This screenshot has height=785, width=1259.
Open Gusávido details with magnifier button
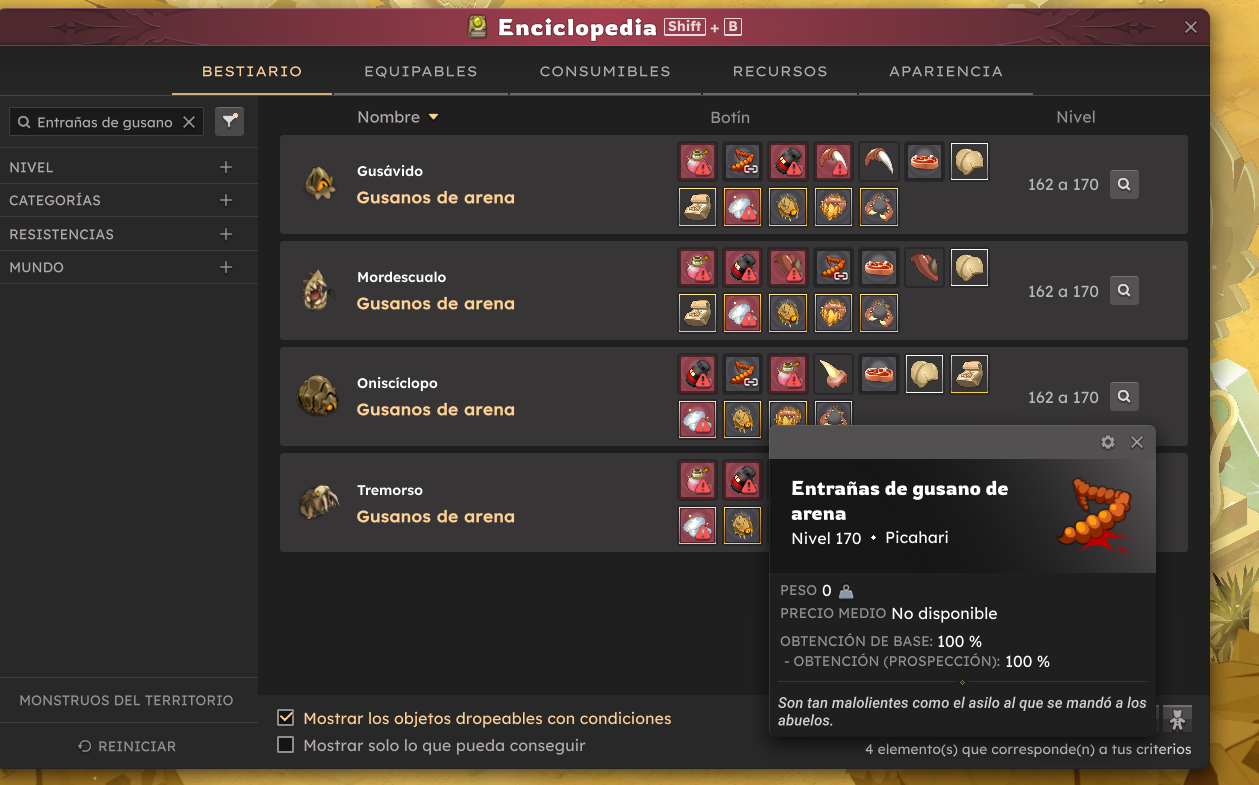[1124, 184]
